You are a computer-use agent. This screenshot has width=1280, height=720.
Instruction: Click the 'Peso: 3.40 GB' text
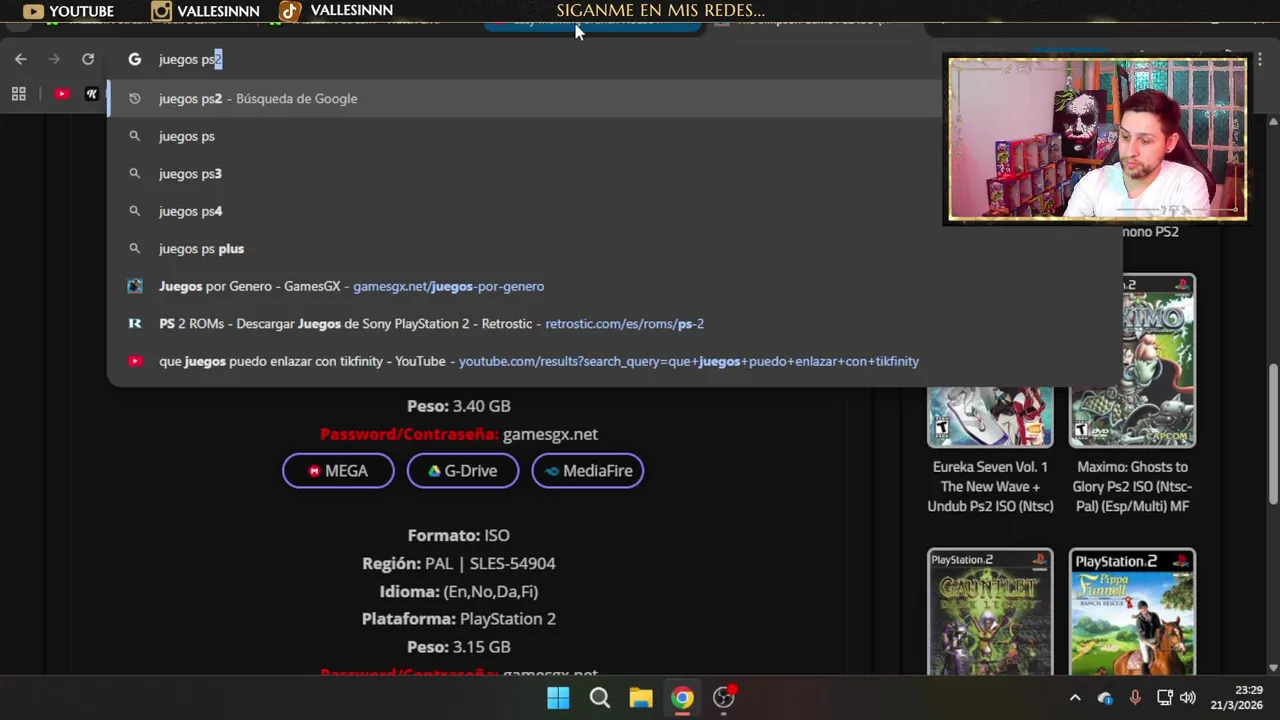pos(459,406)
